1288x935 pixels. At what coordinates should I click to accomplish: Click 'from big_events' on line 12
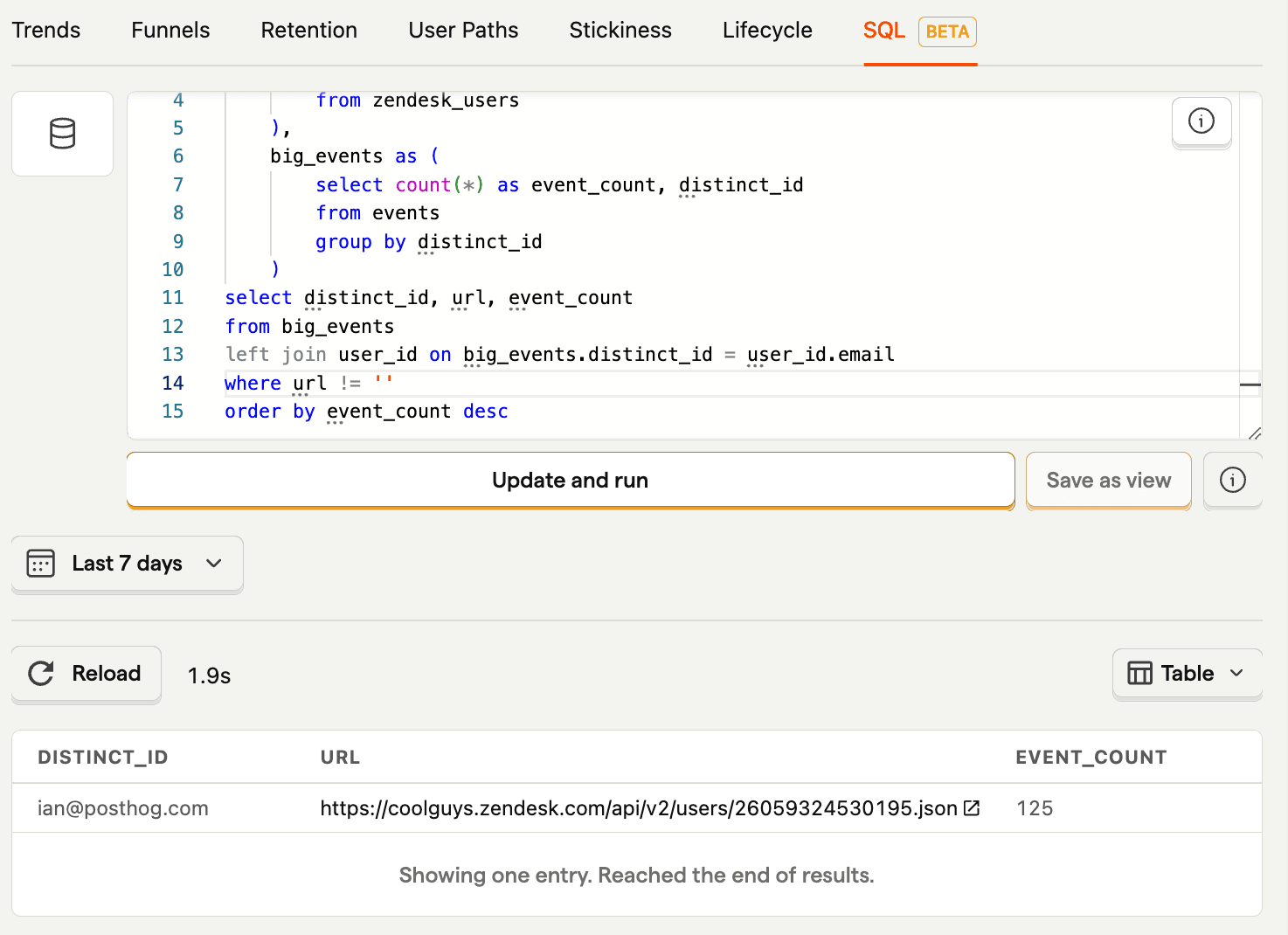pyautogui.click(x=309, y=327)
